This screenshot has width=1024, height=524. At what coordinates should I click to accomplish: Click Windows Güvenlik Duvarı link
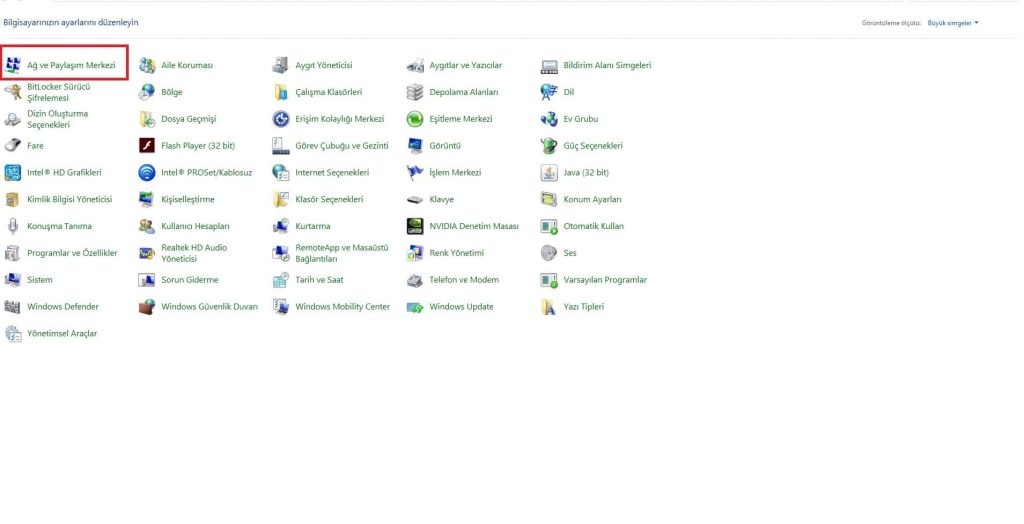click(x=210, y=306)
